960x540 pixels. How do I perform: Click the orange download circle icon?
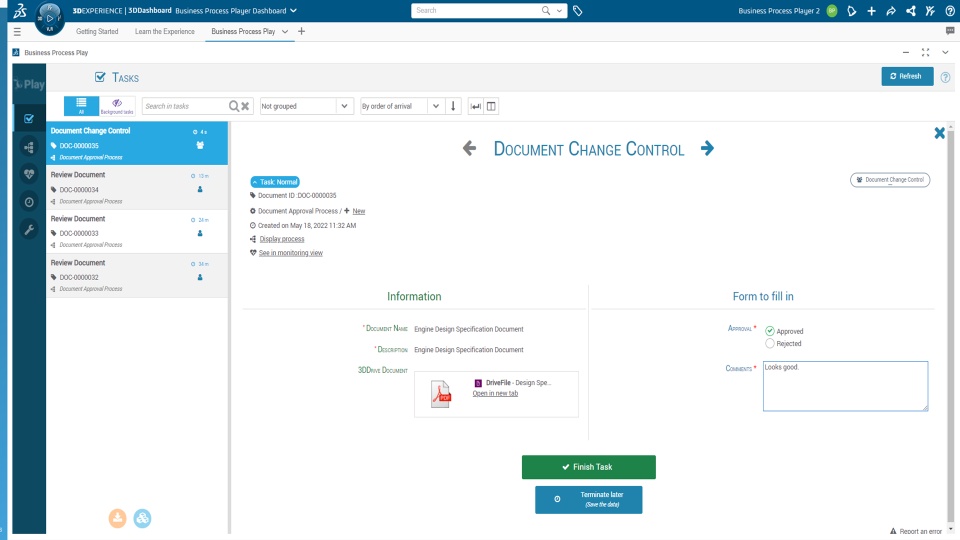click(118, 518)
